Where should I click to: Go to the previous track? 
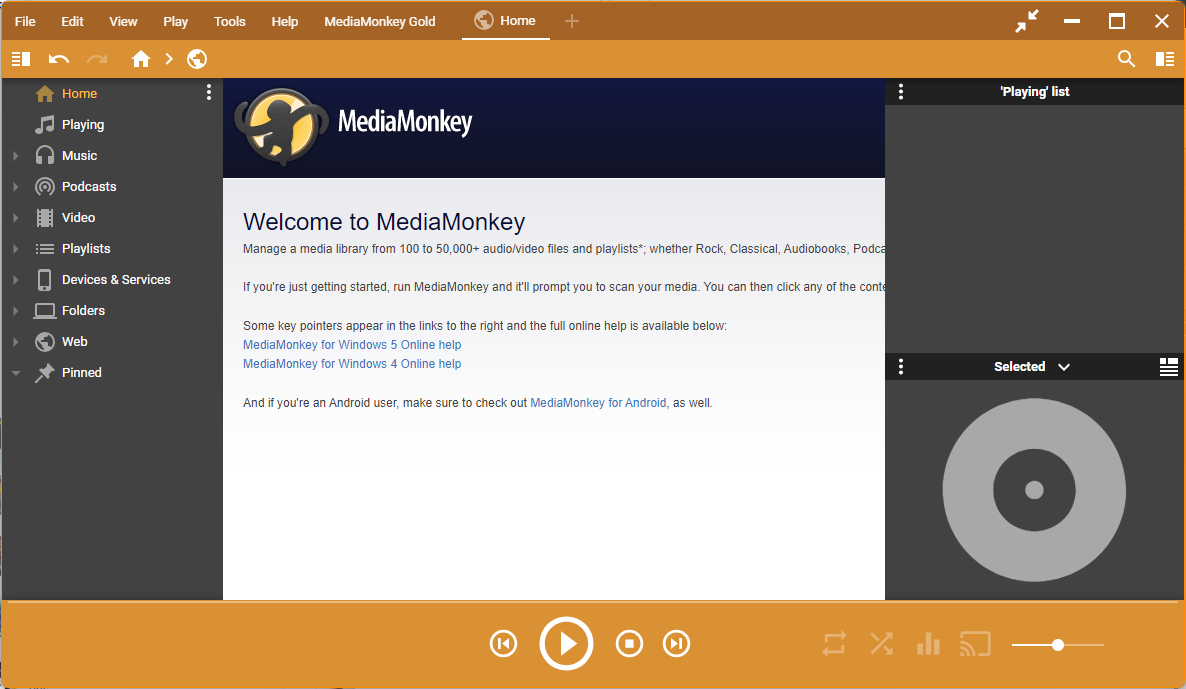pyautogui.click(x=503, y=643)
